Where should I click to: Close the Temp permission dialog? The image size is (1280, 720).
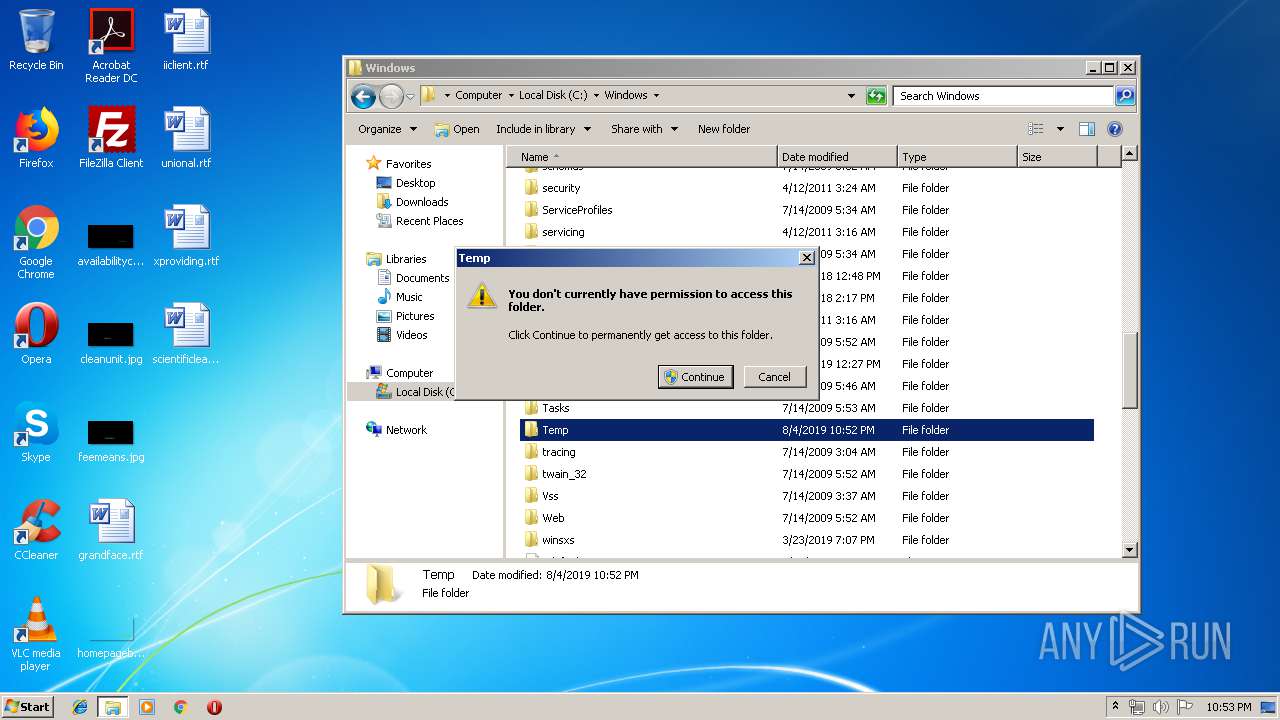[806, 258]
